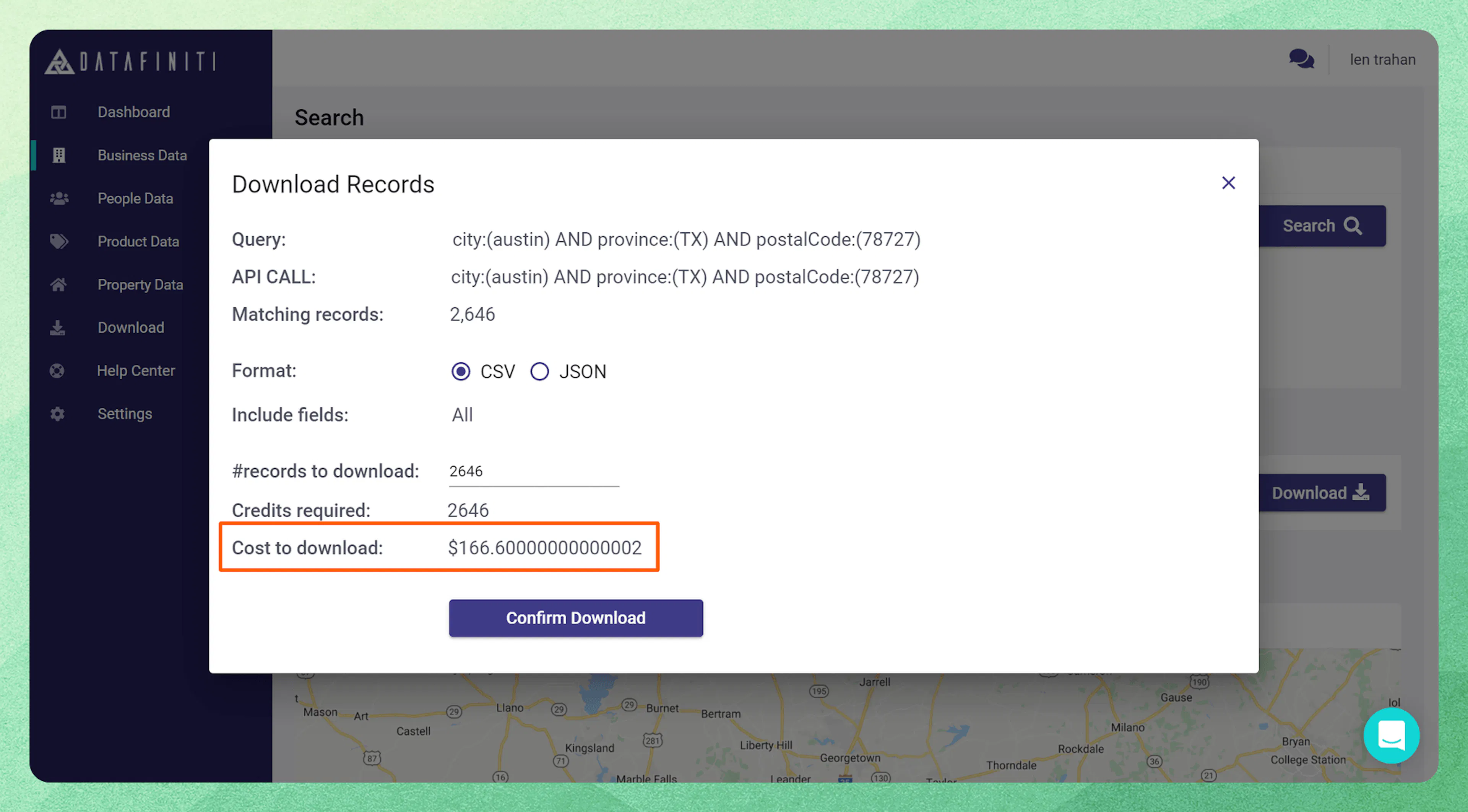Screen dimensions: 1468x812
Task: Click the Property Data house icon
Action: (58, 284)
